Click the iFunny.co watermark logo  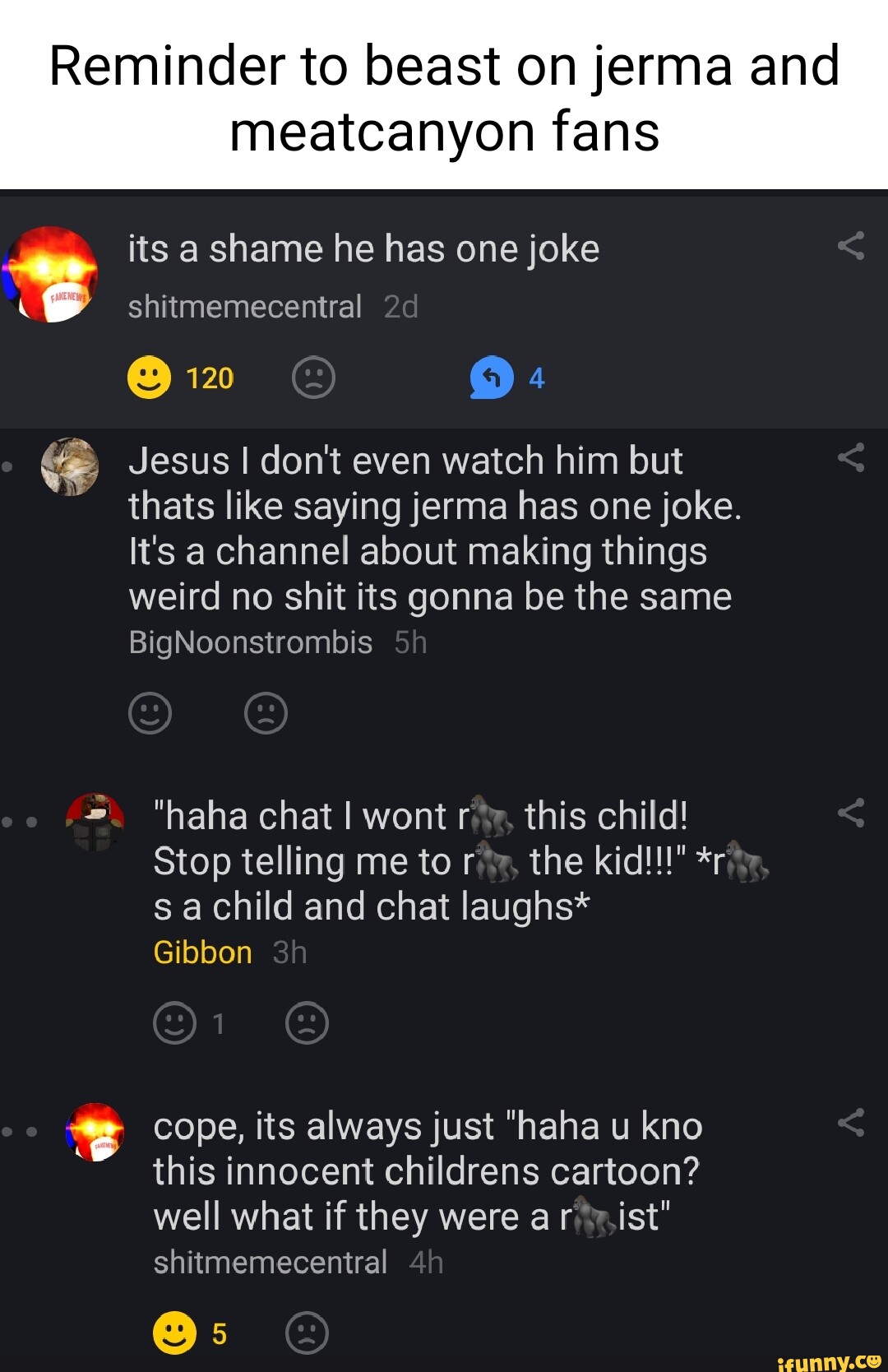(x=828, y=1361)
